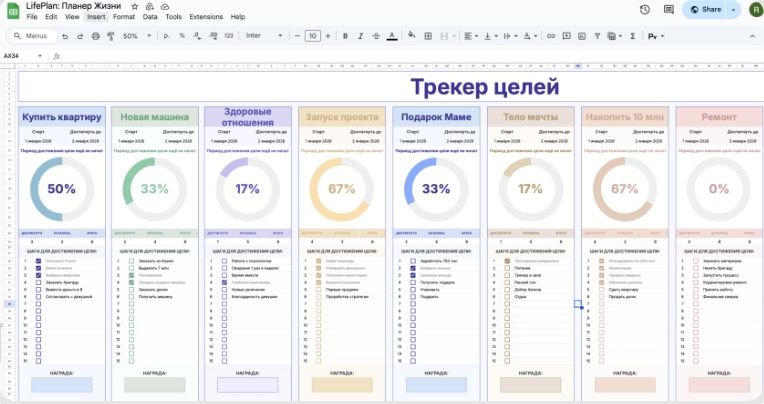The width and height of the screenshot is (764, 404).
Task: Open the comments panel icon
Action: click(669, 10)
